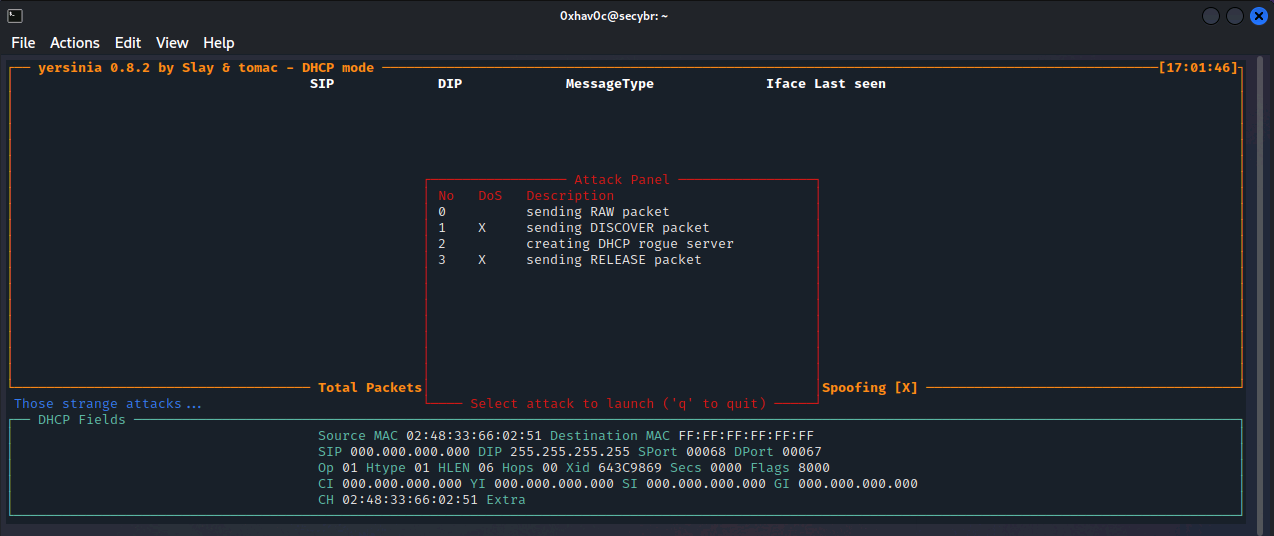Select attack 3 sending RELEASE packet

pyautogui.click(x=613, y=260)
